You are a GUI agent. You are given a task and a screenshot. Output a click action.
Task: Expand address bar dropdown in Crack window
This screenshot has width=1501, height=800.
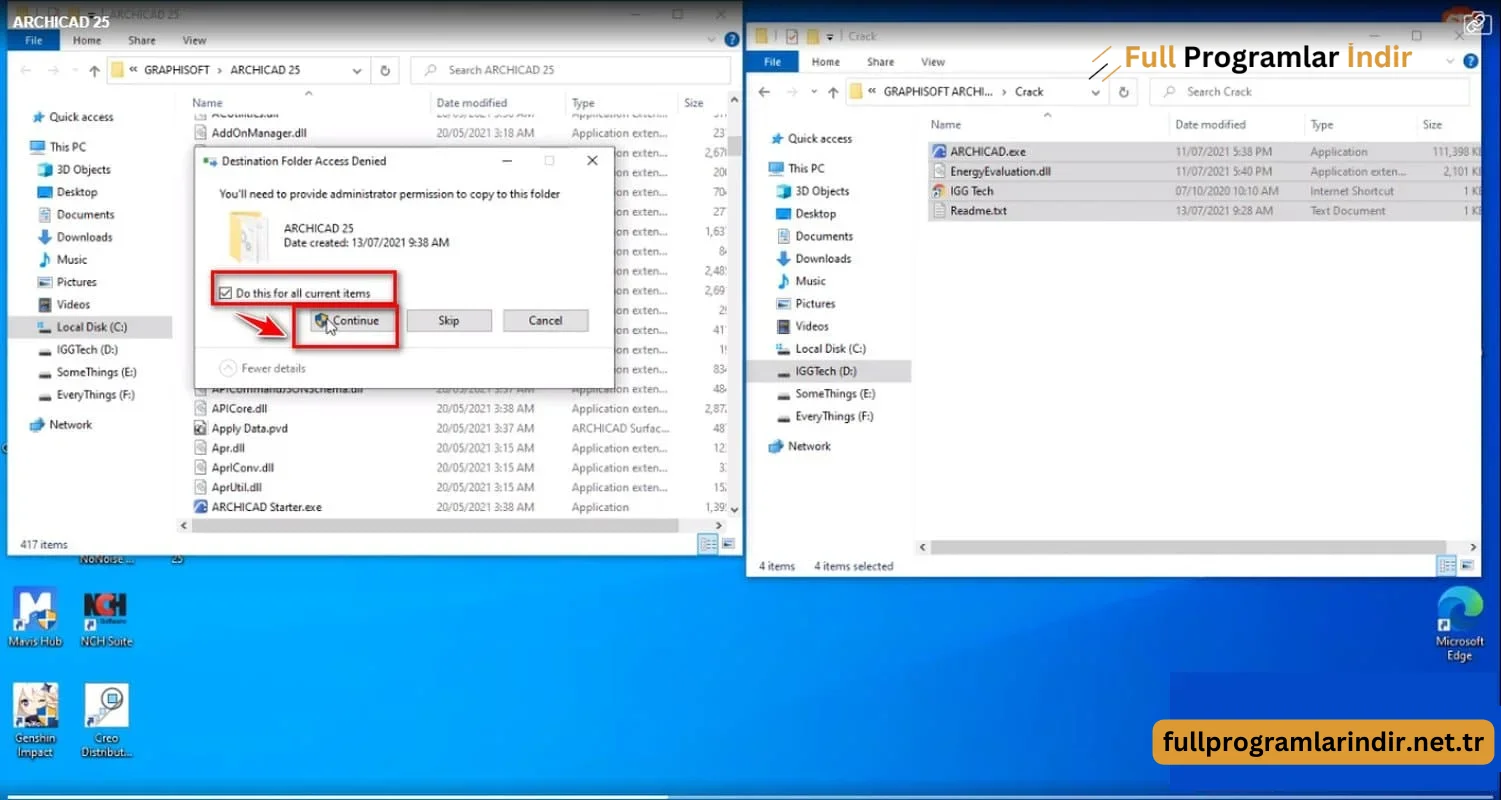tap(1096, 92)
